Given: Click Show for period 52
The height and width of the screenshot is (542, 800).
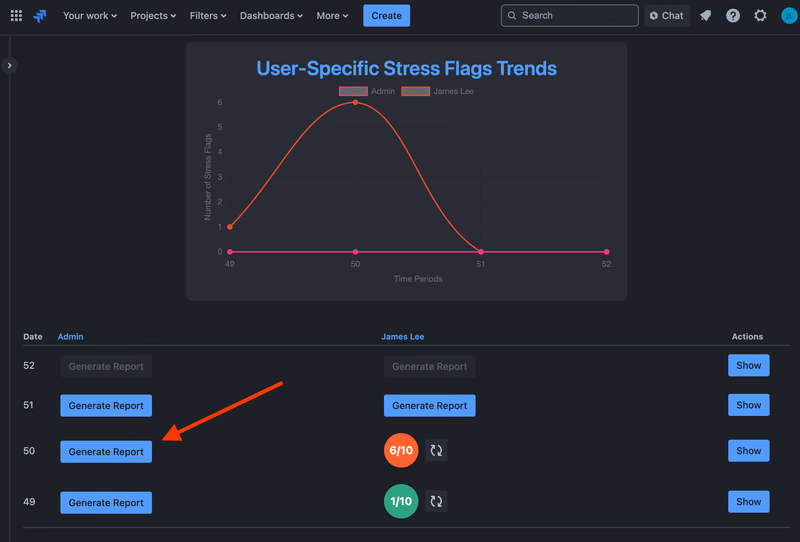Looking at the screenshot, I should pyautogui.click(x=748, y=365).
